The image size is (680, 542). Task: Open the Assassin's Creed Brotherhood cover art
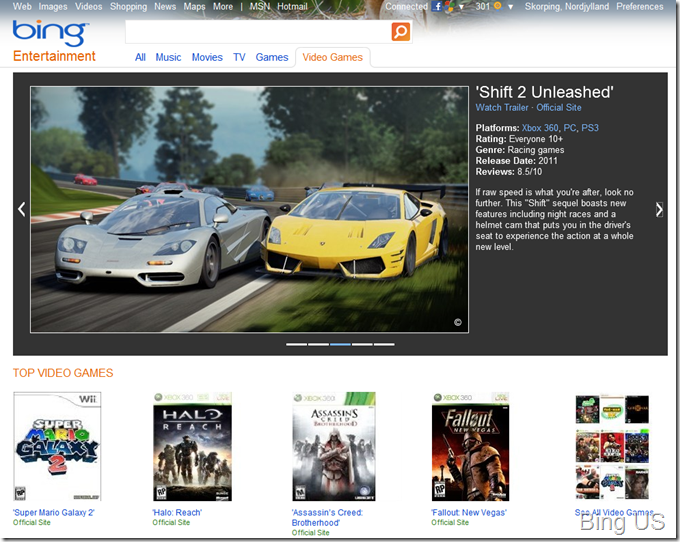click(334, 447)
